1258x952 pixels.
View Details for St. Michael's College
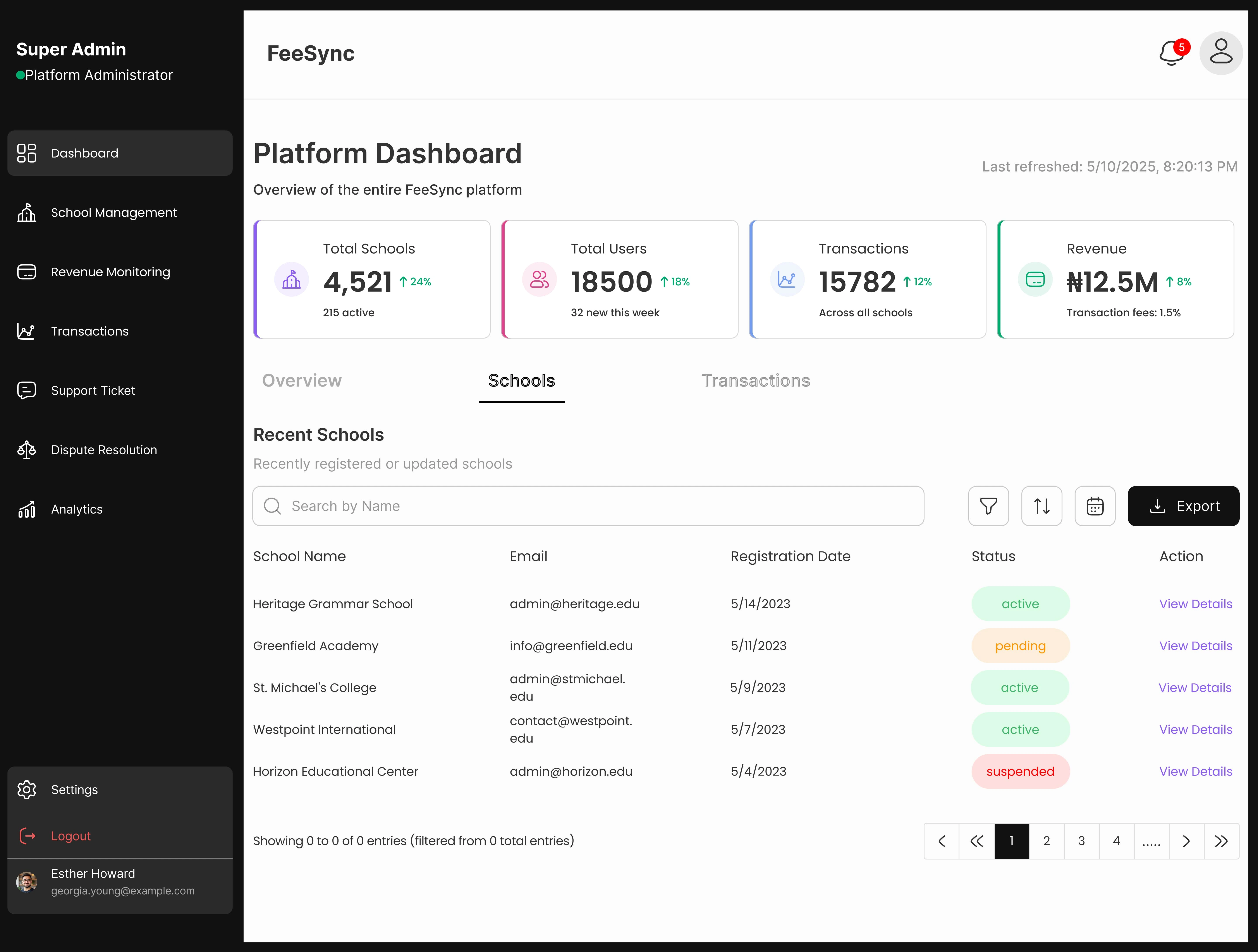[1195, 688]
